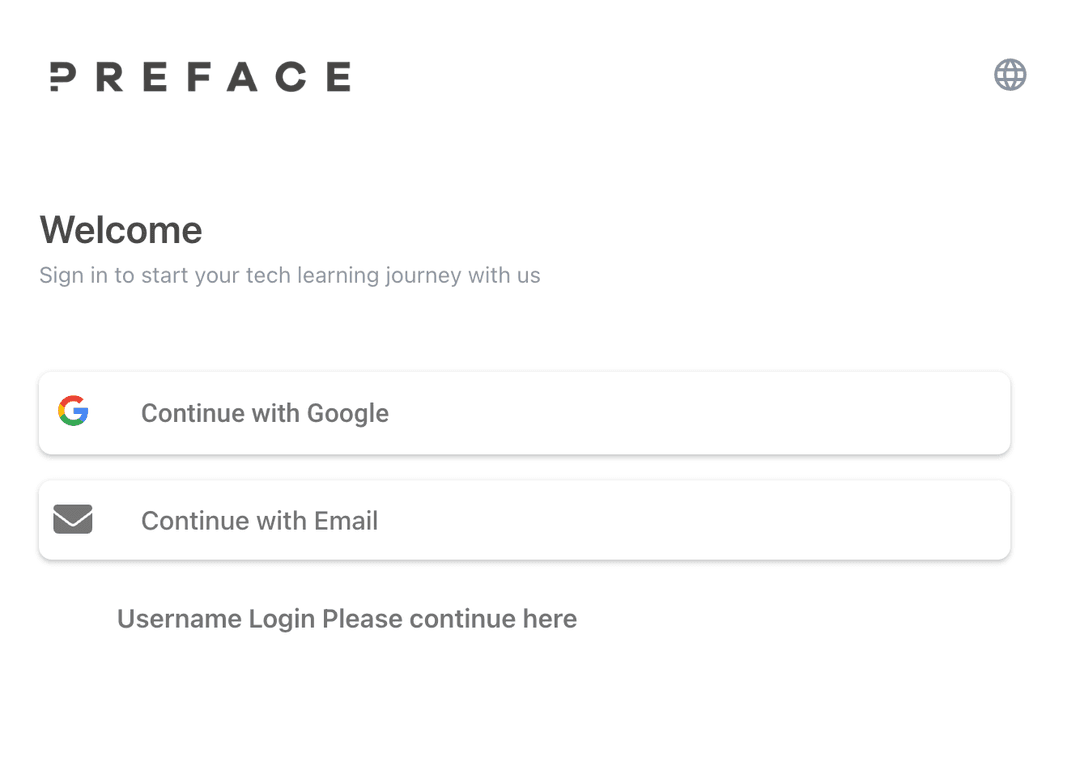Click the words 'Username Login' text
This screenshot has height=784, width=1080.
click(216, 619)
